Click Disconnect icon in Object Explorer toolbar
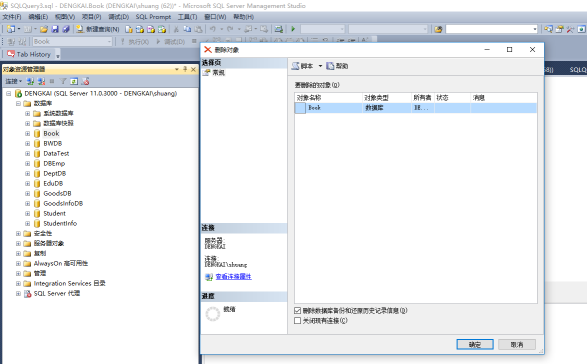 coord(41,81)
